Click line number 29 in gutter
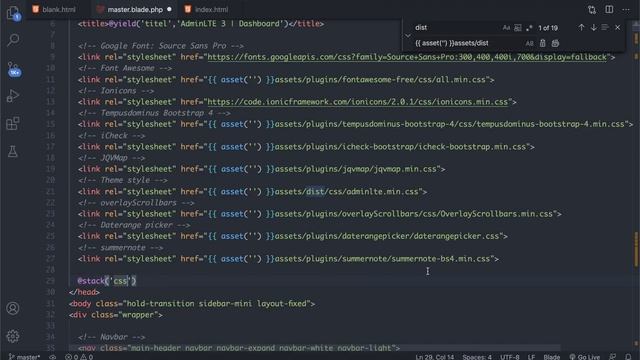This screenshot has height=360, width=640. pos(50,281)
